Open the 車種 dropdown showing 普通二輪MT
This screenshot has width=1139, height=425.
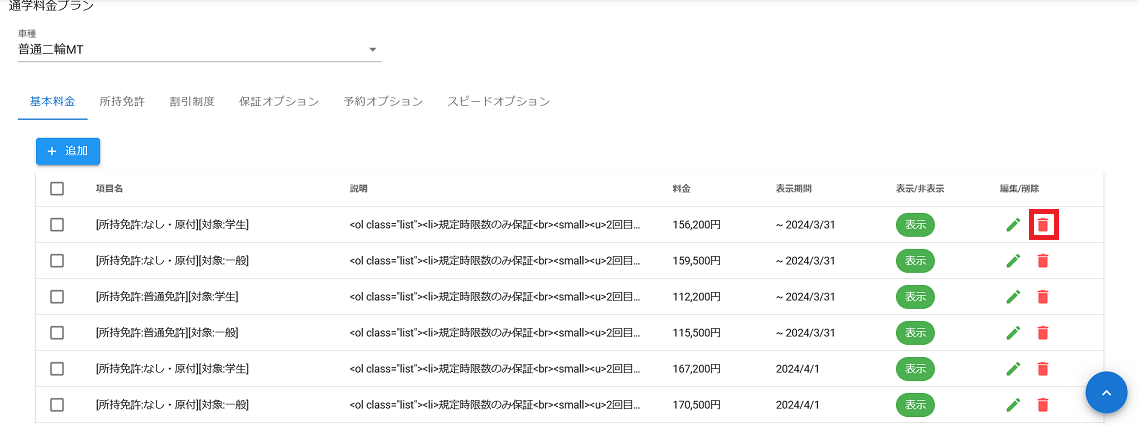(199, 49)
